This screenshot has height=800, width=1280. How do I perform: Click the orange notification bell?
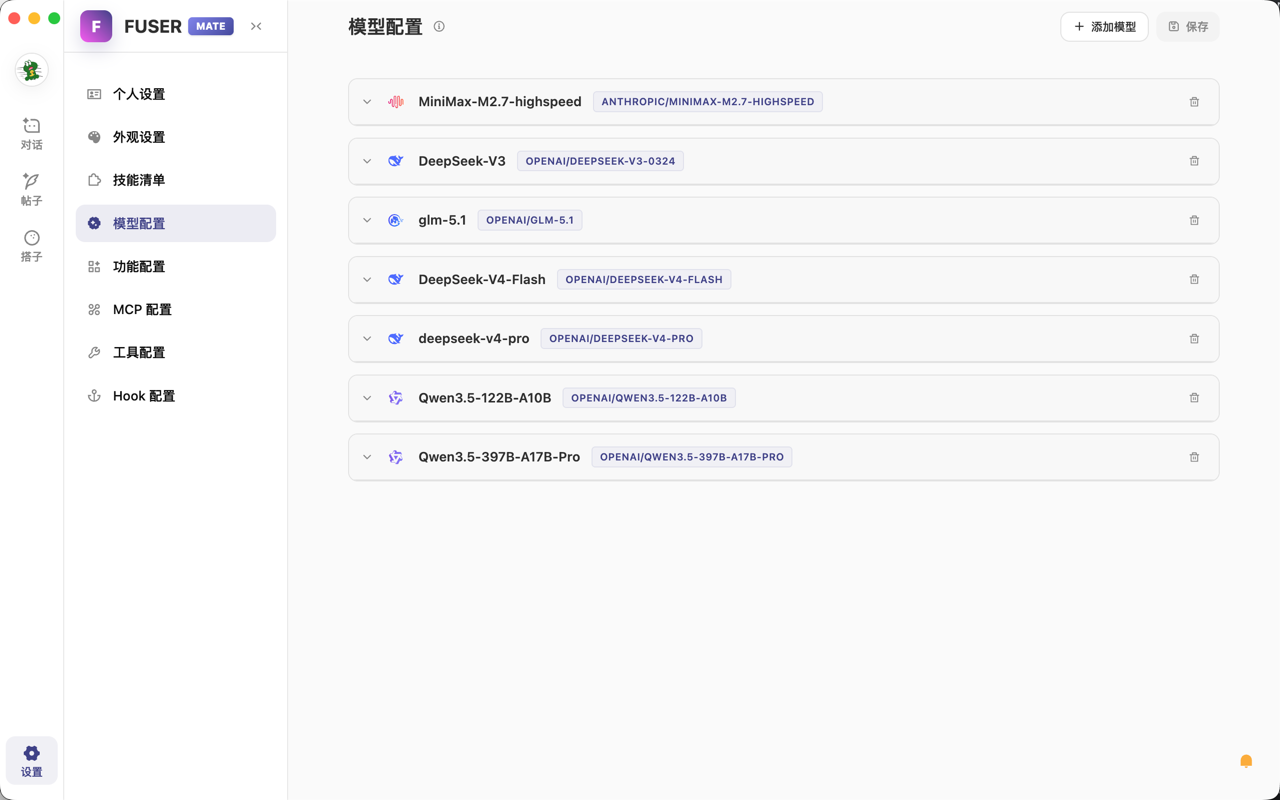(1246, 761)
